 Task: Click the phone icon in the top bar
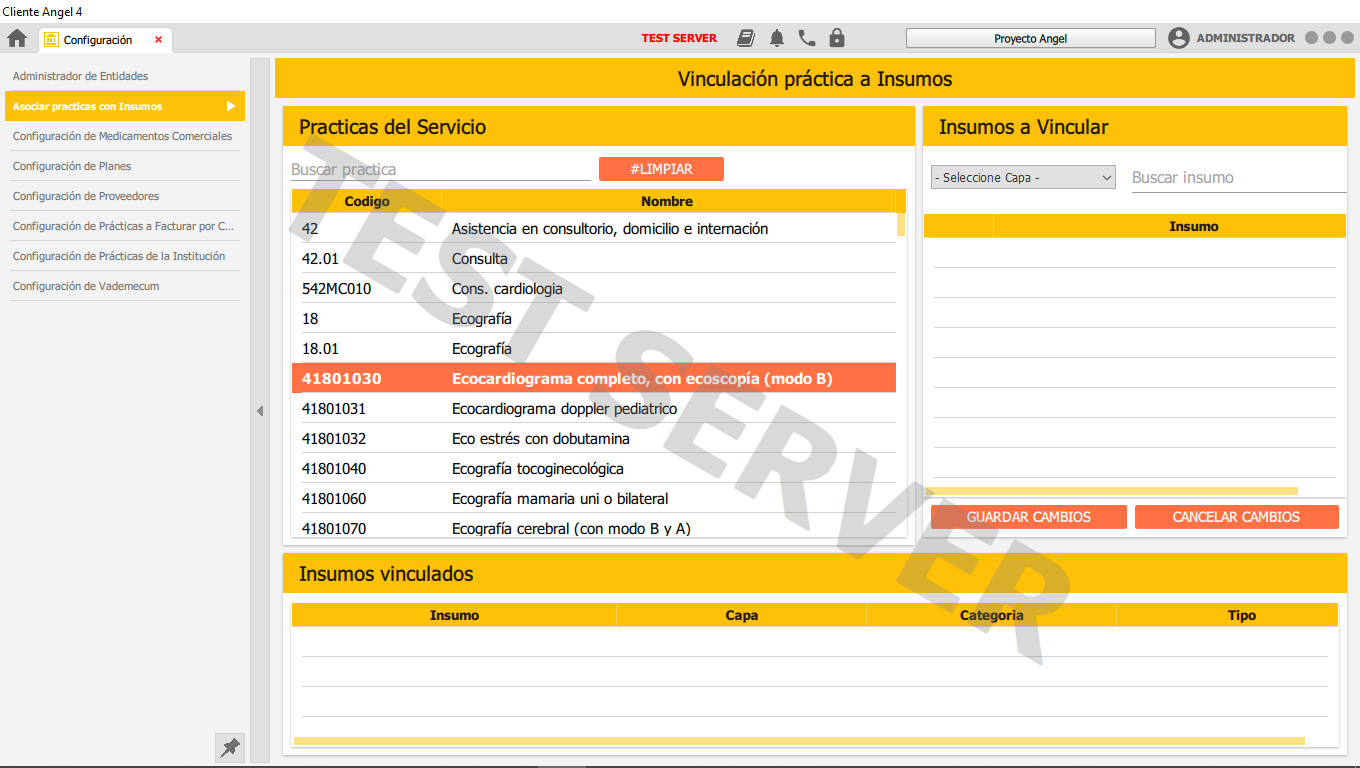point(807,37)
